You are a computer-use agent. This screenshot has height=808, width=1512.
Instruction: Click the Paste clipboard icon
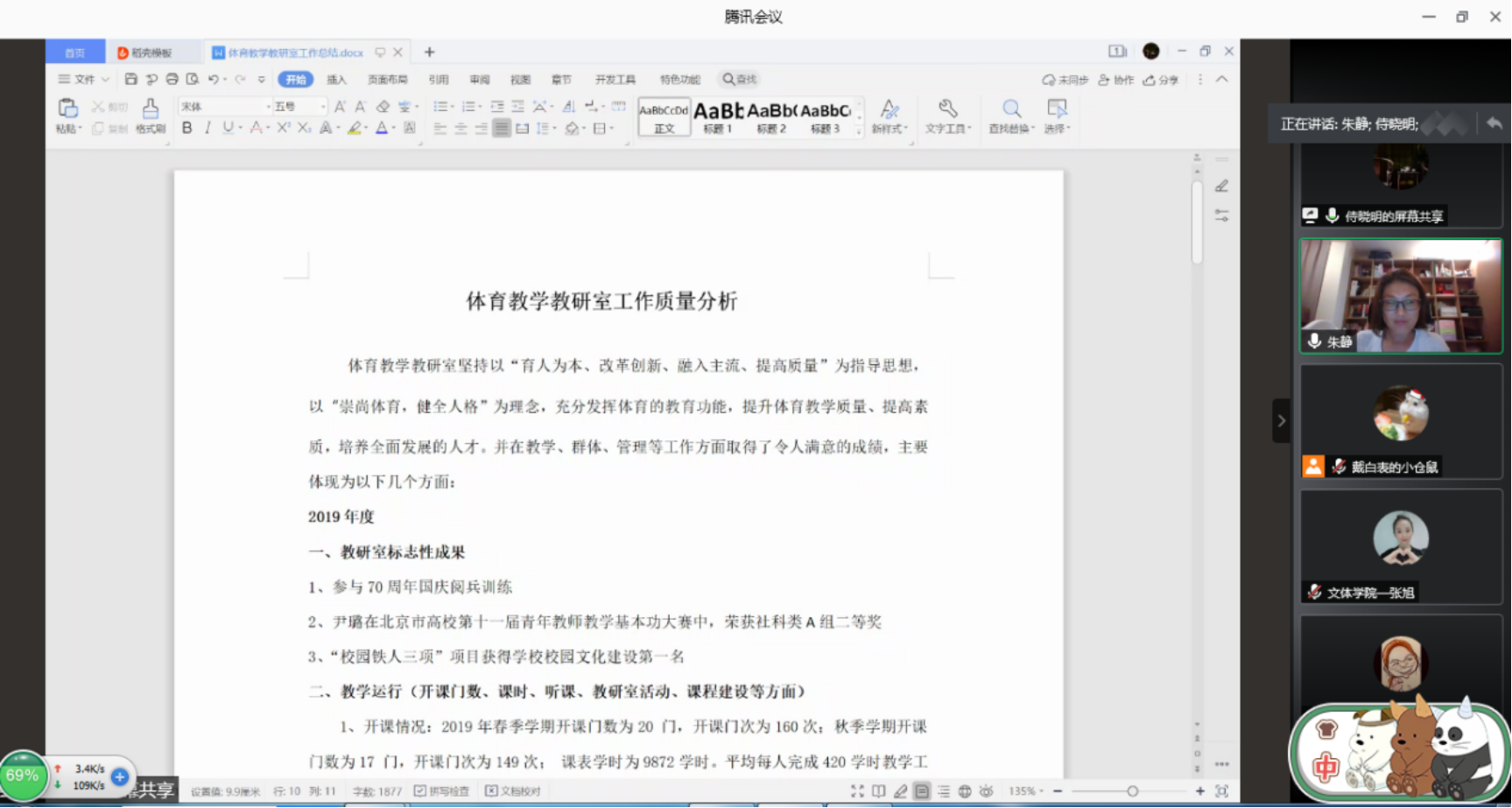pyautogui.click(x=67, y=109)
